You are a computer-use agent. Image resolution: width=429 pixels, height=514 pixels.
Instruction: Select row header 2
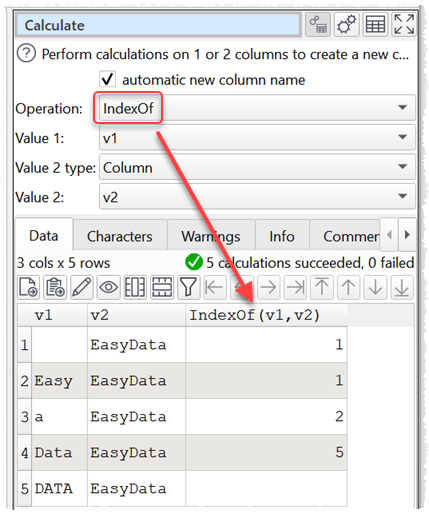[x=24, y=380]
